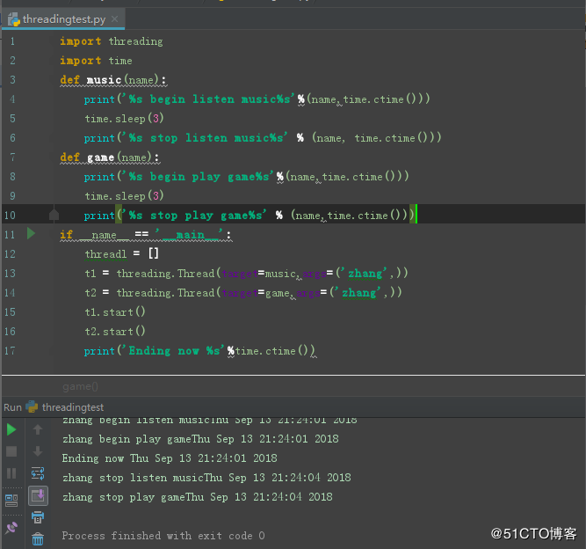This screenshot has height=549, width=586.
Task: Click the 'def music(name):' definition
Action: 113,80
